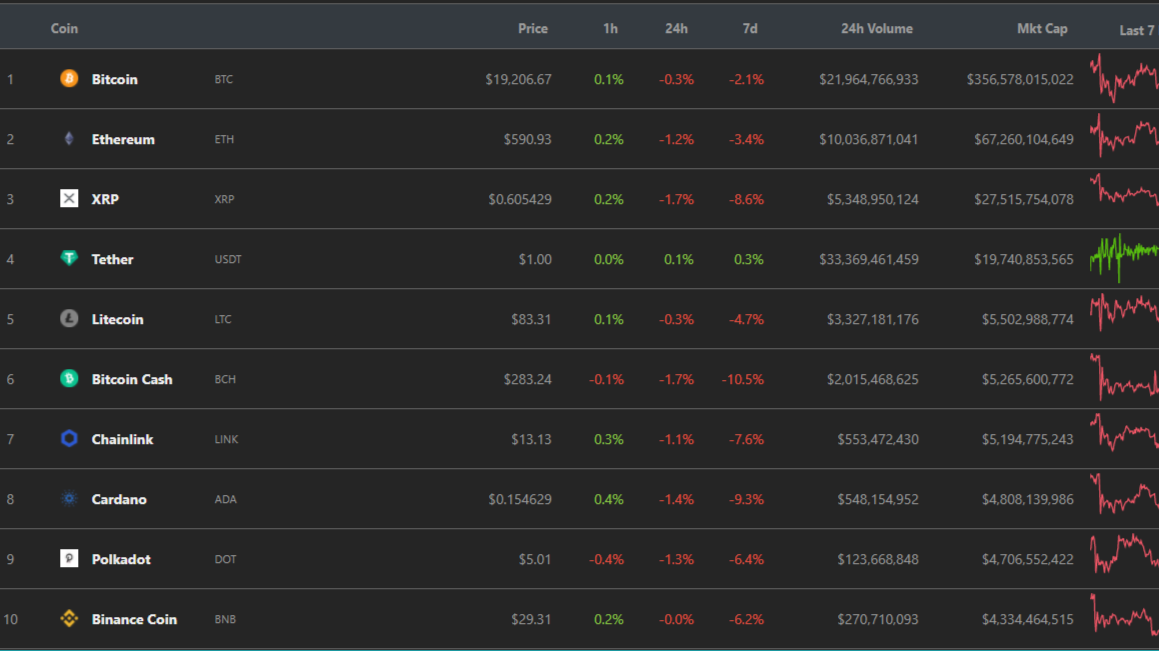Viewport: 1159px width, 651px height.
Task: Open the Cardano coin name link
Action: point(119,500)
